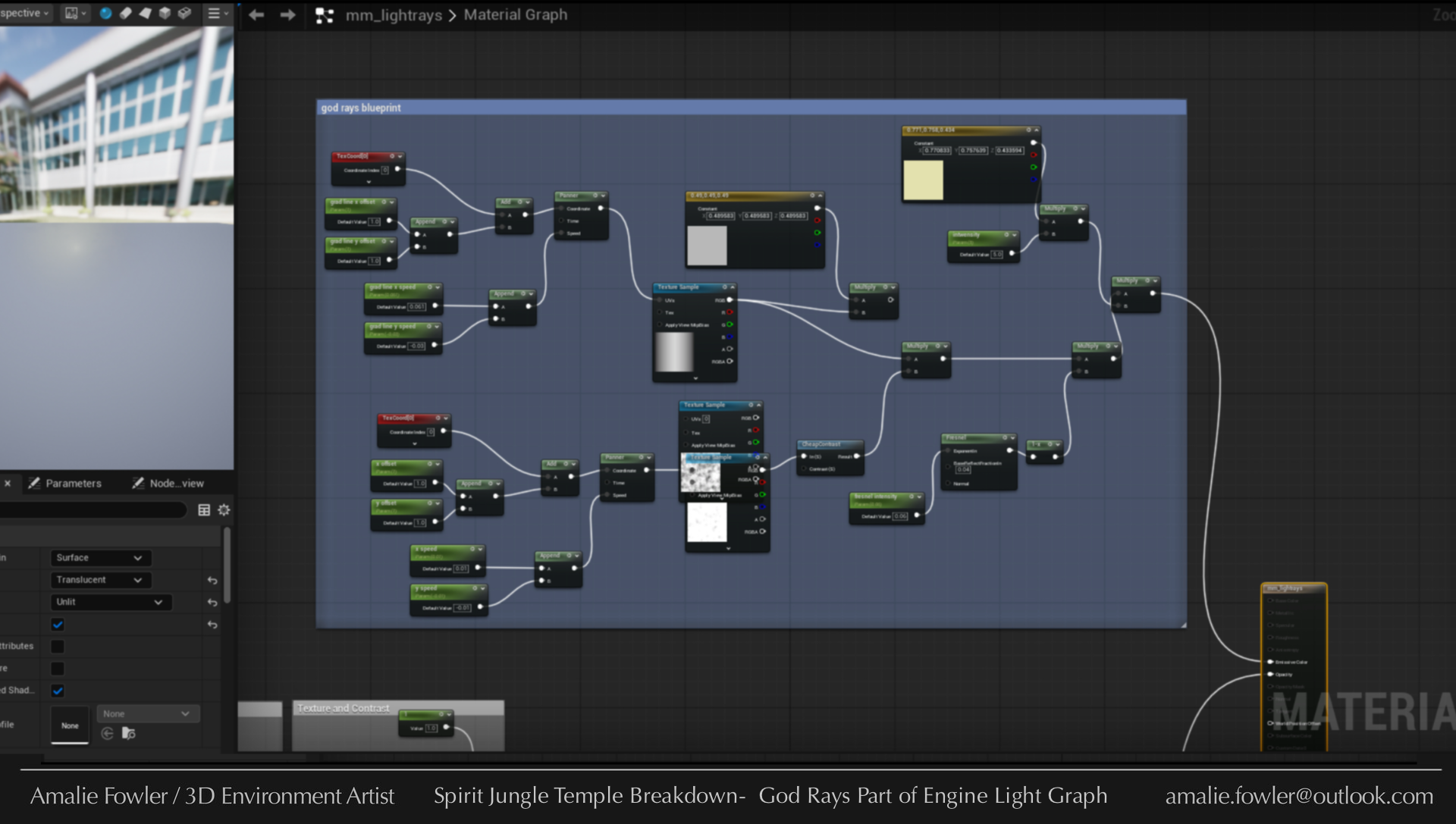
Task: Click the details panel vertical scrollbar
Action: pyautogui.click(x=227, y=566)
